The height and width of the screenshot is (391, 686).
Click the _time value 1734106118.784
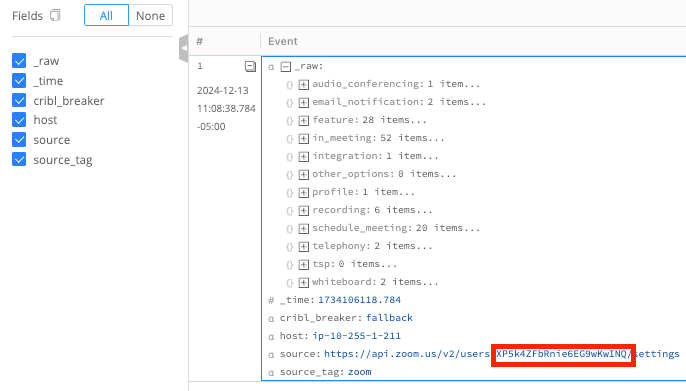click(359, 300)
